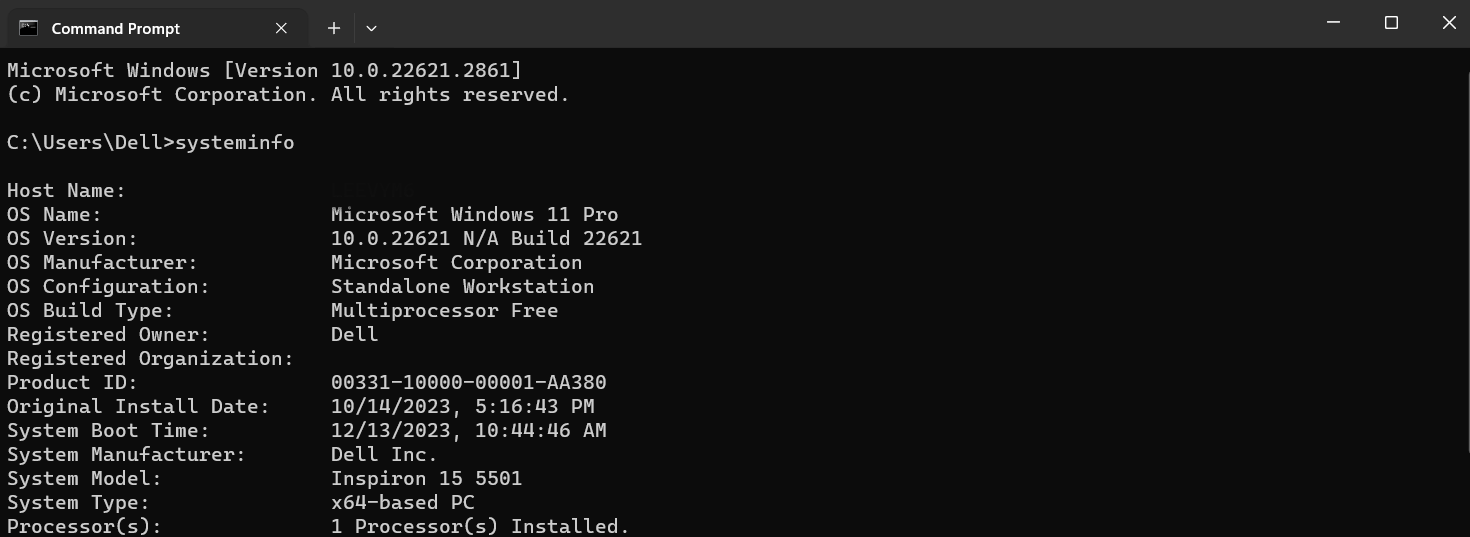Select the Command Prompt tab title
Image resolution: width=1470 pixels, height=537 pixels.
pyautogui.click(x=116, y=29)
